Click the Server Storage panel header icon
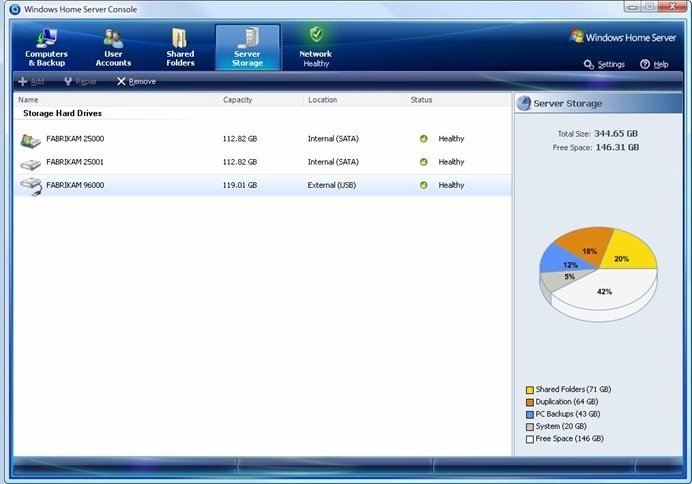 point(524,103)
